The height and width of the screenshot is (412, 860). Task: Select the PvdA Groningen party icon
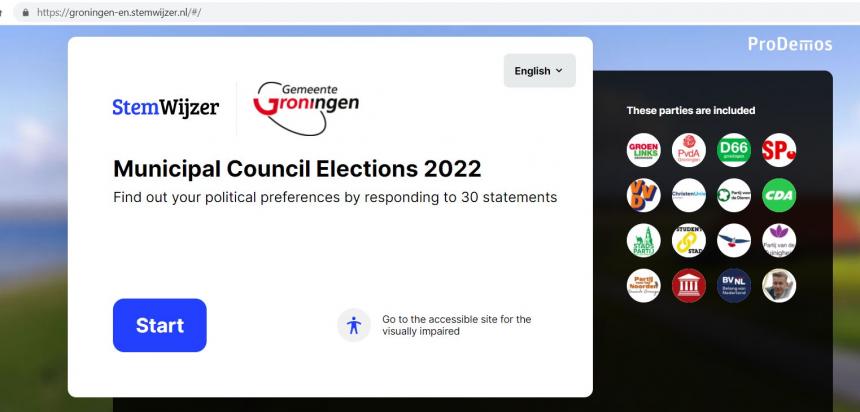point(689,150)
